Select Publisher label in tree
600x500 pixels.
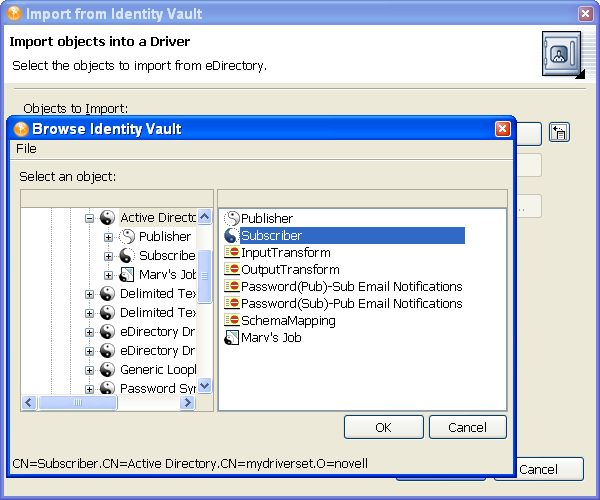point(165,237)
